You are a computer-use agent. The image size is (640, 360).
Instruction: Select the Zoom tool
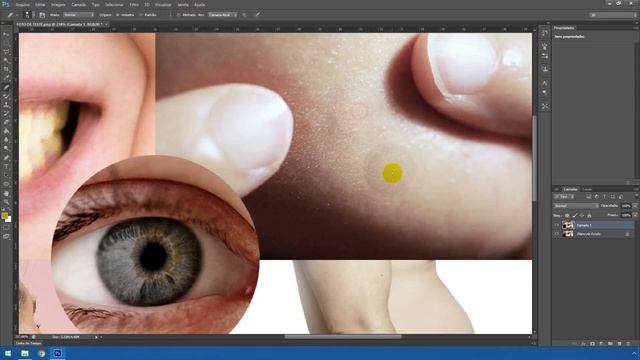click(6, 202)
